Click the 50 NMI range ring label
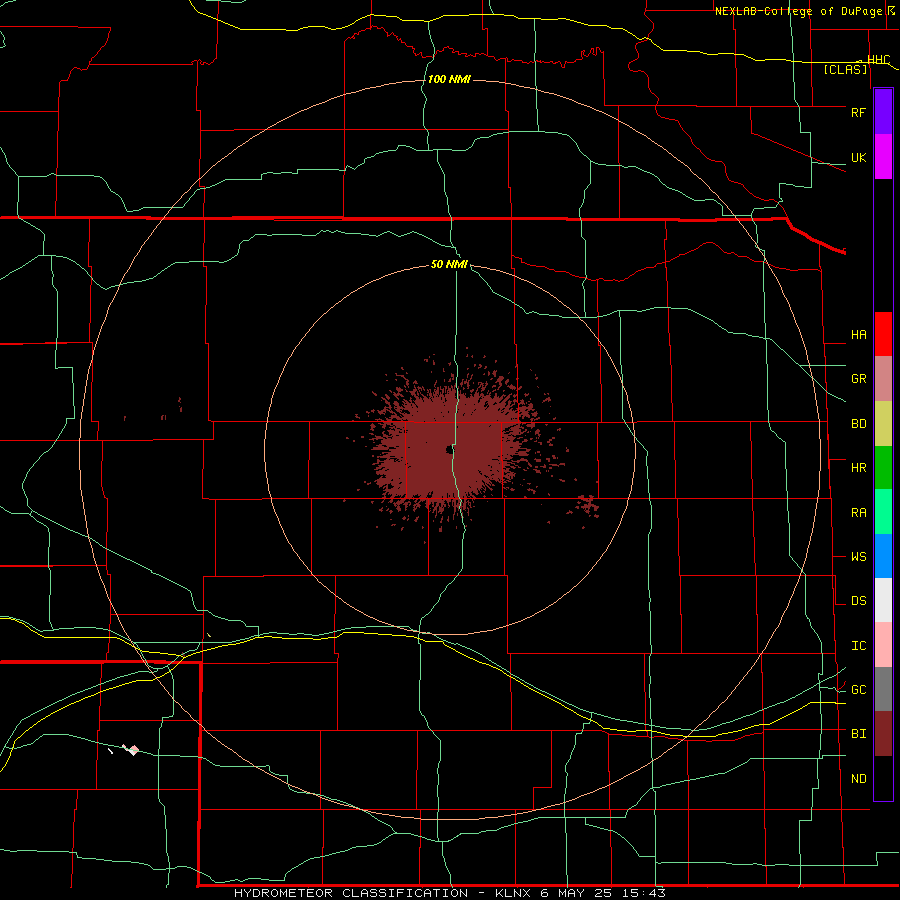This screenshot has width=900, height=900. (x=449, y=264)
